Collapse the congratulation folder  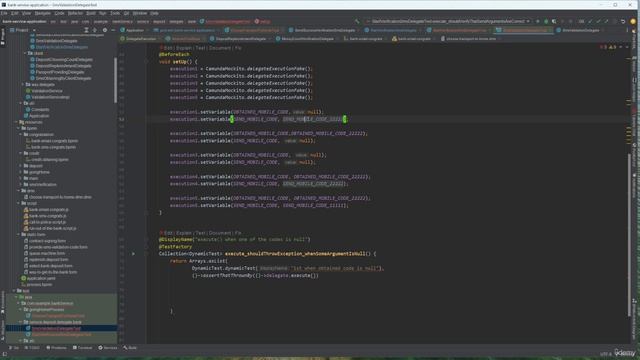pos(21,134)
